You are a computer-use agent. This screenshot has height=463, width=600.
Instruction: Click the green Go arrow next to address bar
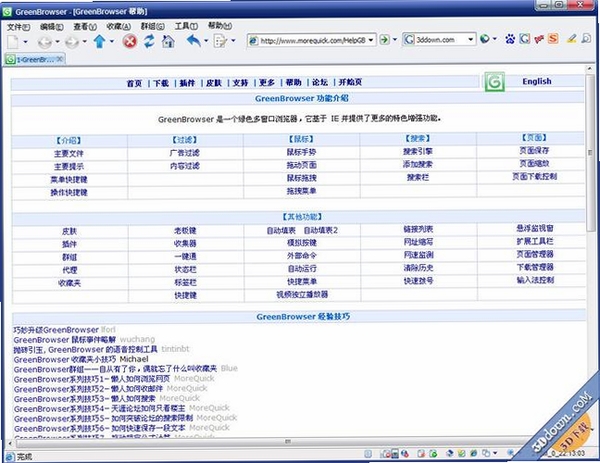pos(385,39)
